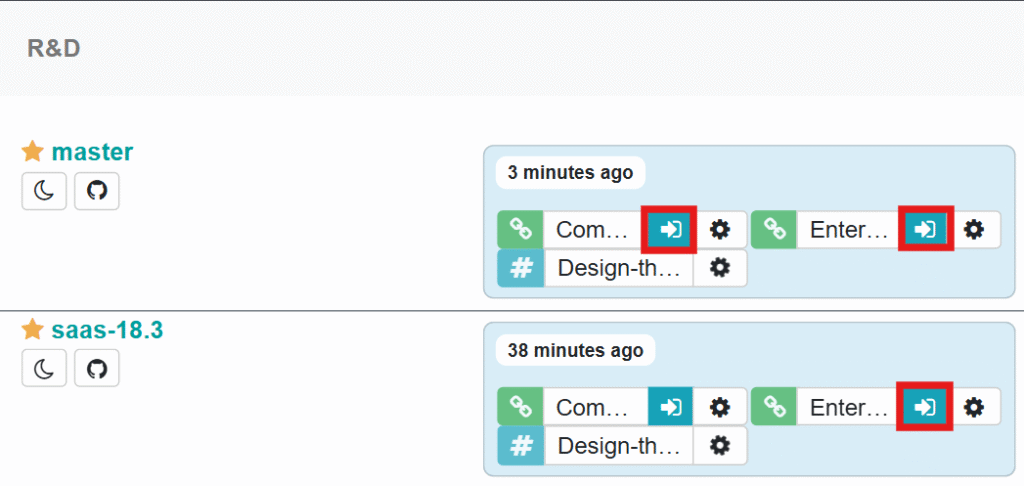The image size is (1024, 486).
Task: Open the GitHub icon under the master branch
Action: 97,191
